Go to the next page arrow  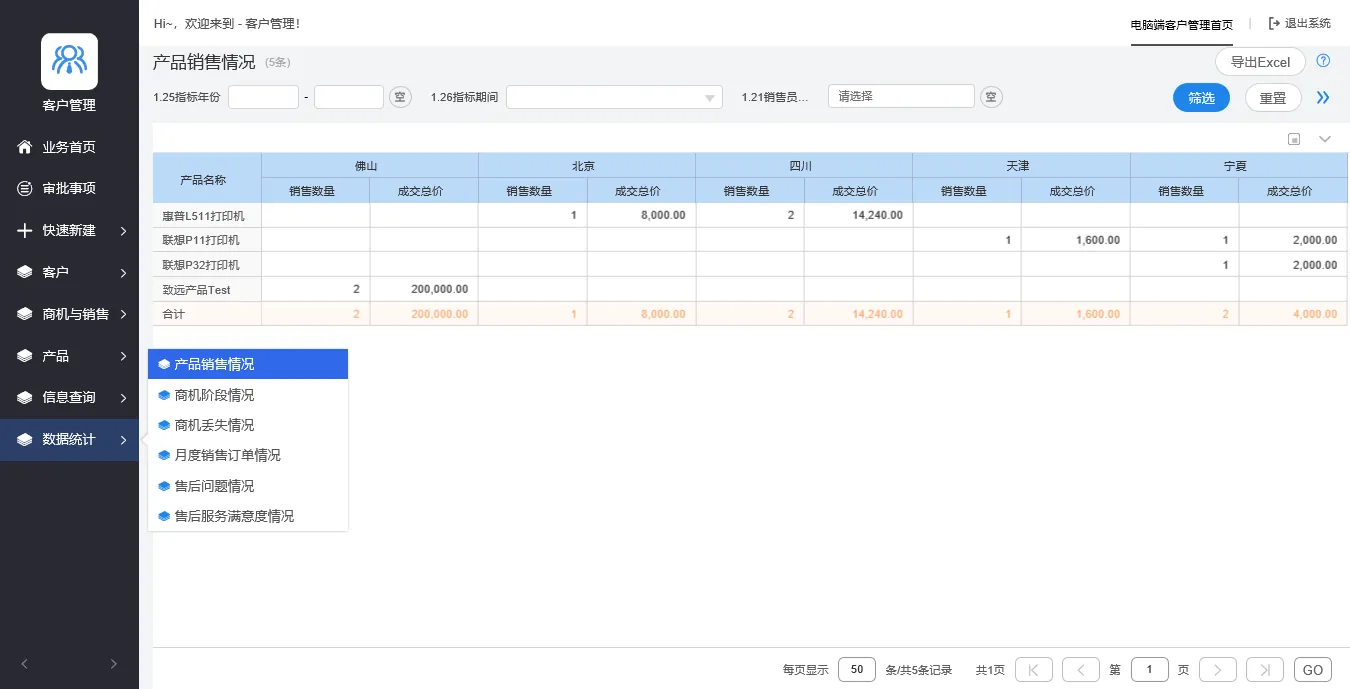pos(1218,670)
